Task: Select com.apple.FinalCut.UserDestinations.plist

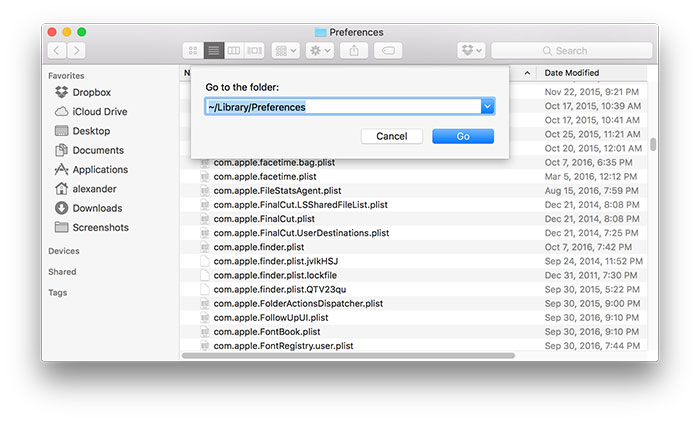Action: pyautogui.click(x=301, y=233)
